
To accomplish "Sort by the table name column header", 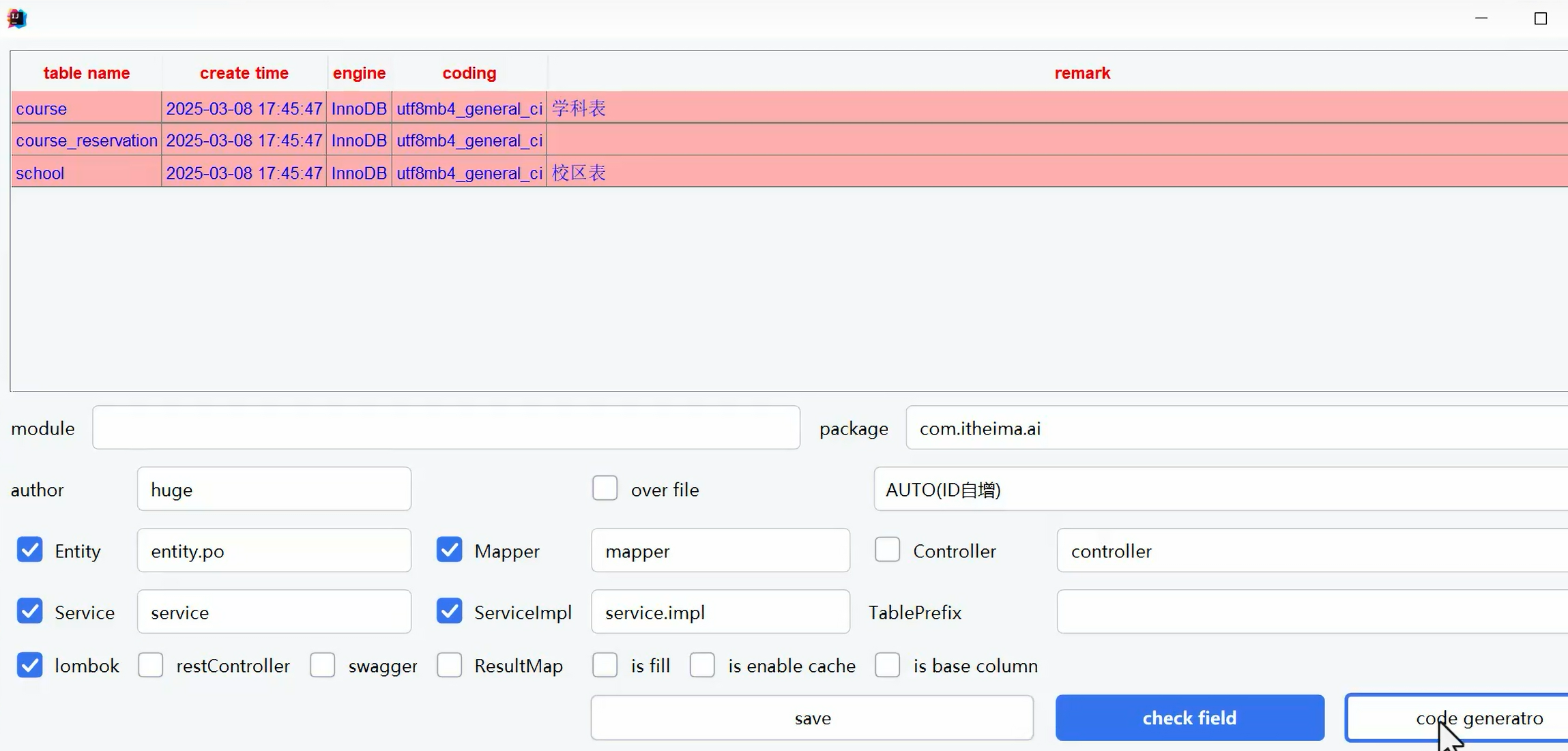I will coord(86,73).
